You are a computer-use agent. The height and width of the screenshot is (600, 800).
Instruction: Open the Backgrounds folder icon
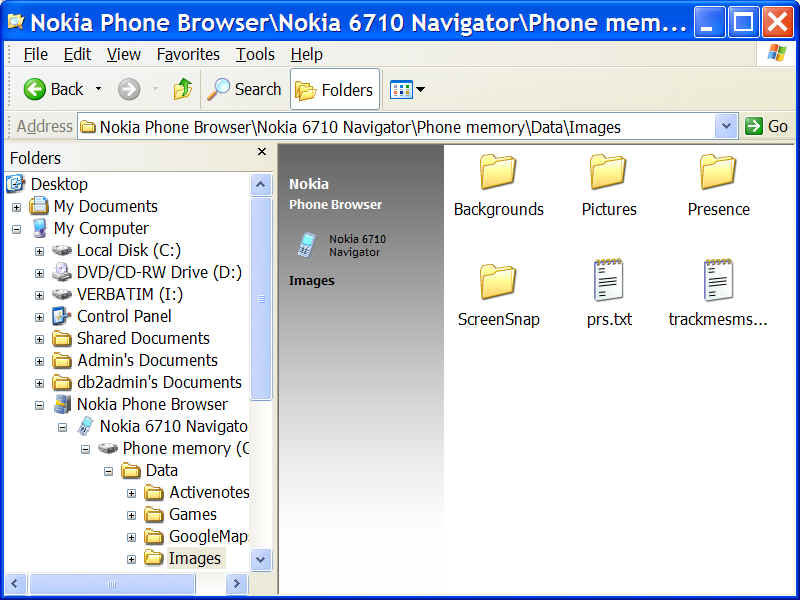point(498,173)
